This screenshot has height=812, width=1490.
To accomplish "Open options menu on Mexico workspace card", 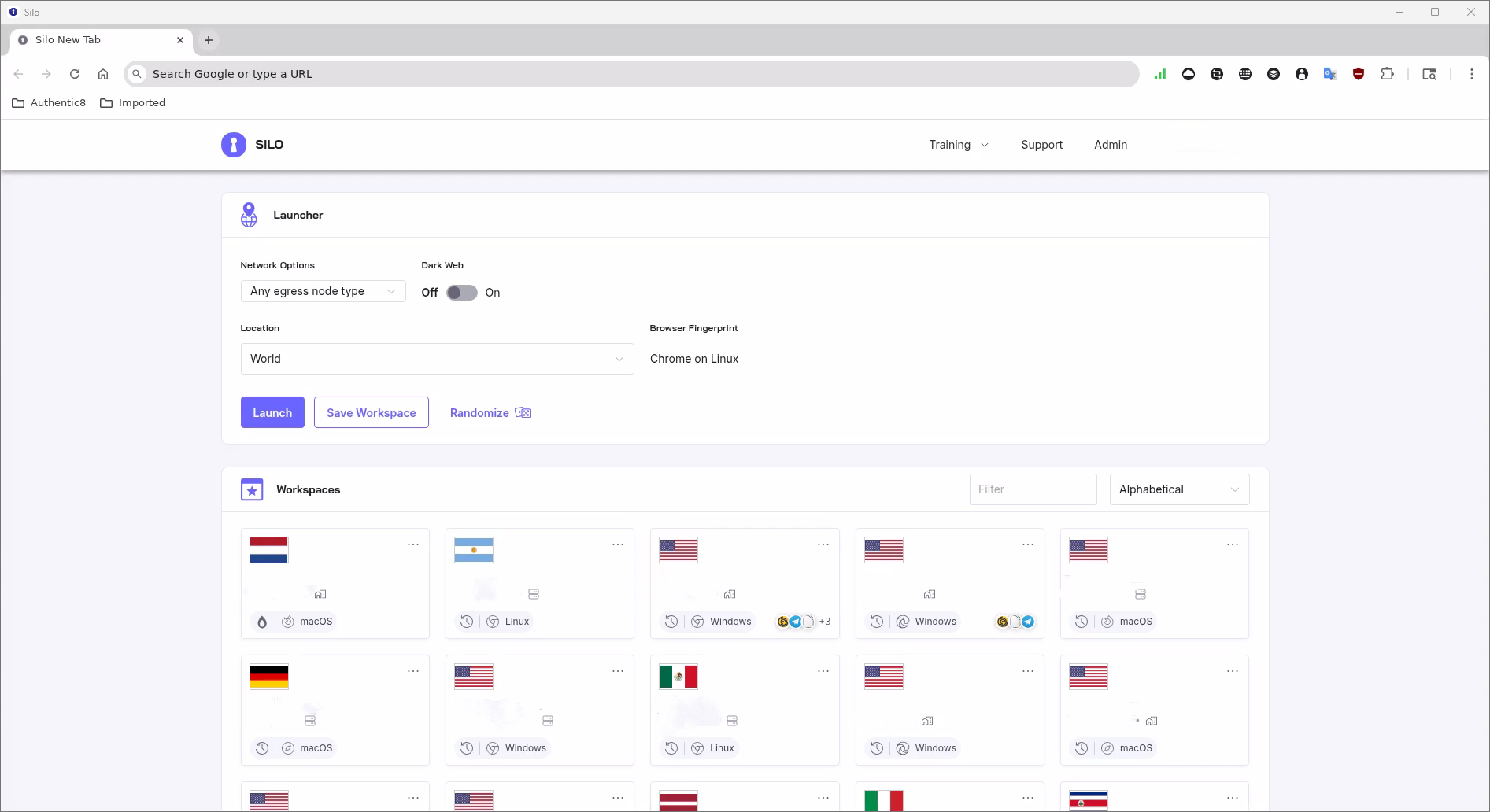I will pos(823,671).
